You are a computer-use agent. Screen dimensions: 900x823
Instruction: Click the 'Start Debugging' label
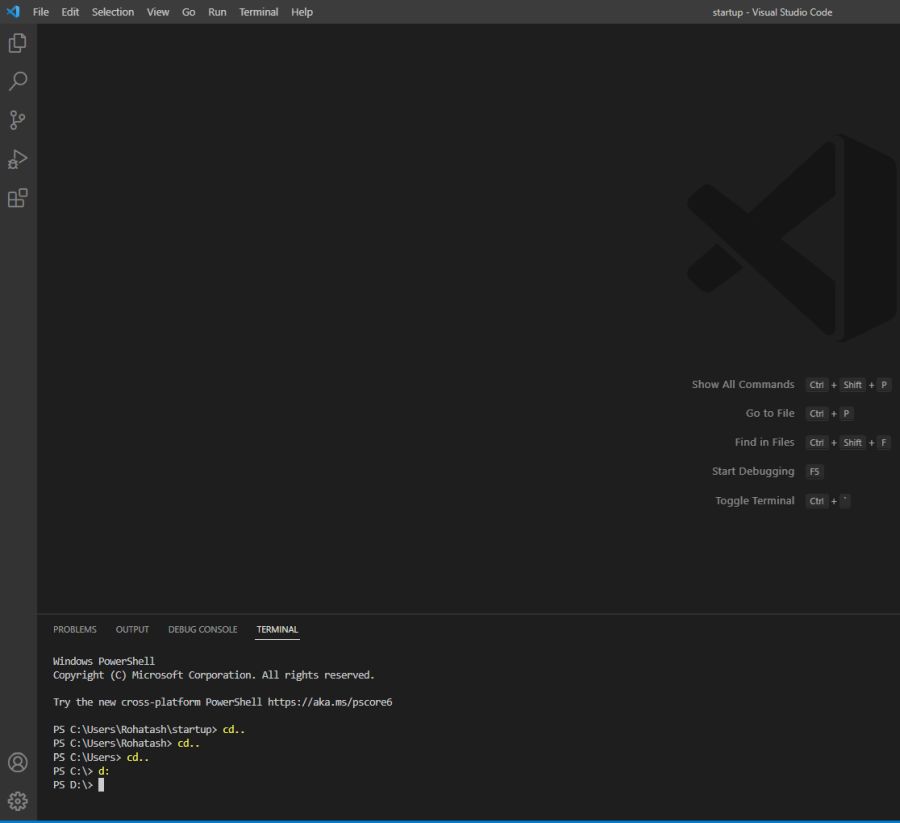[753, 471]
